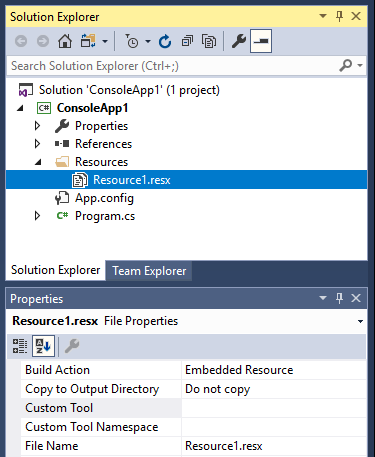This screenshot has width=375, height=457.
Task: Switch to the Solution Explorer tab
Action: coord(55,270)
